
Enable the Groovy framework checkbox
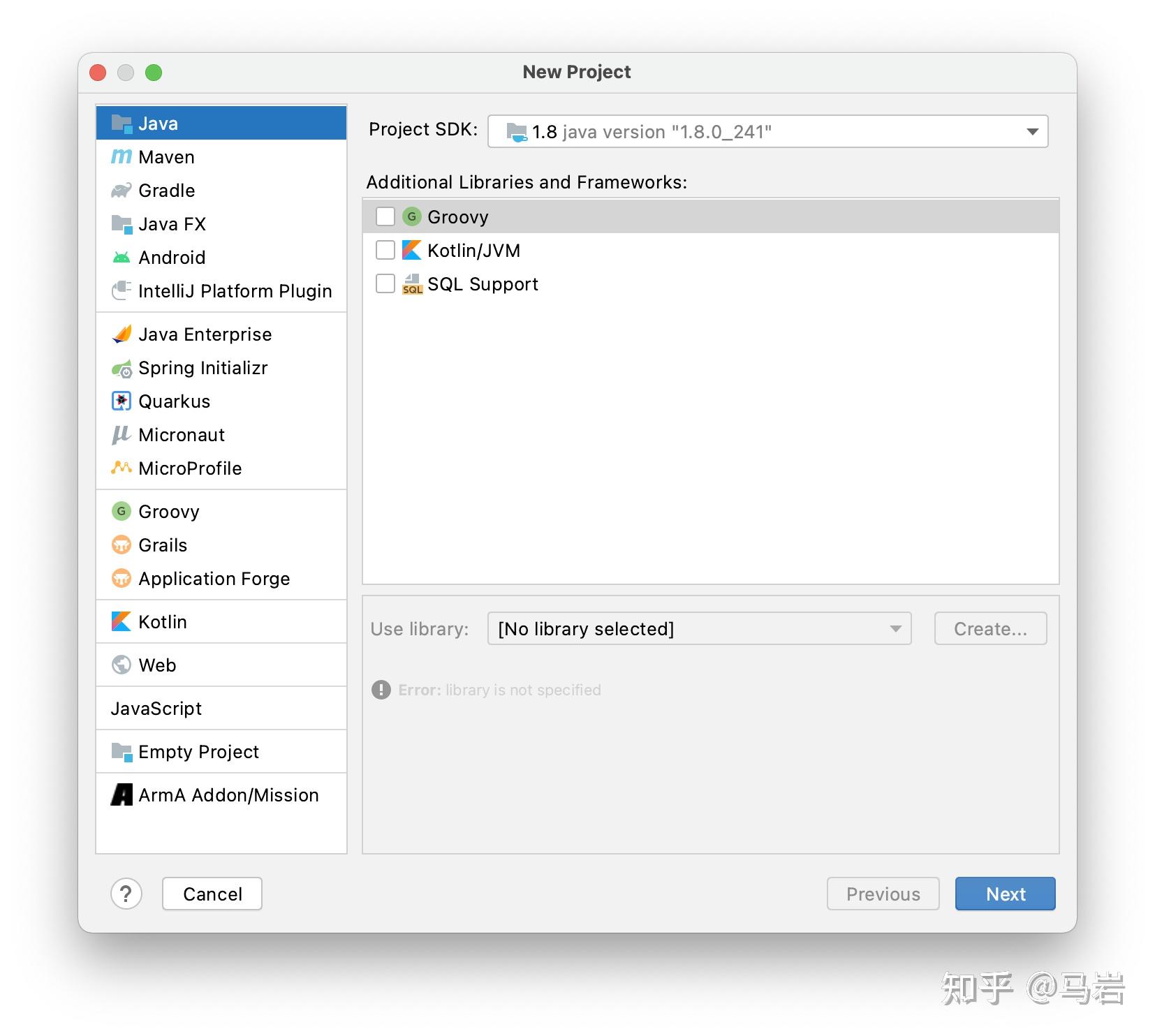(x=385, y=216)
